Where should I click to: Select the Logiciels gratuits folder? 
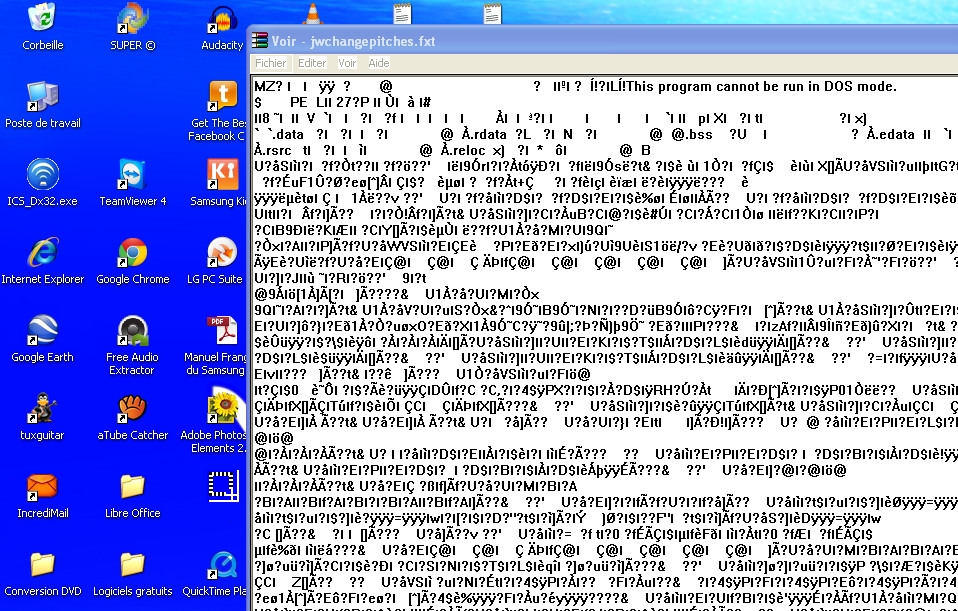tap(132, 566)
